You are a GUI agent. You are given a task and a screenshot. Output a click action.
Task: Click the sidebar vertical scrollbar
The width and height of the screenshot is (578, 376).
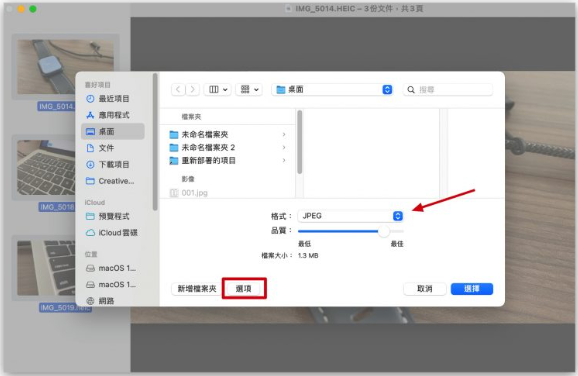(x=155, y=142)
